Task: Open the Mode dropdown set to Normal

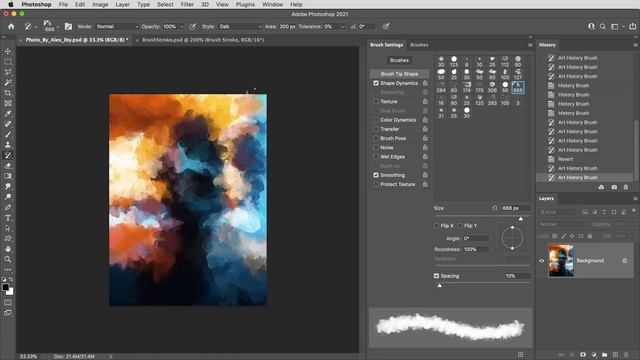Action: point(117,27)
